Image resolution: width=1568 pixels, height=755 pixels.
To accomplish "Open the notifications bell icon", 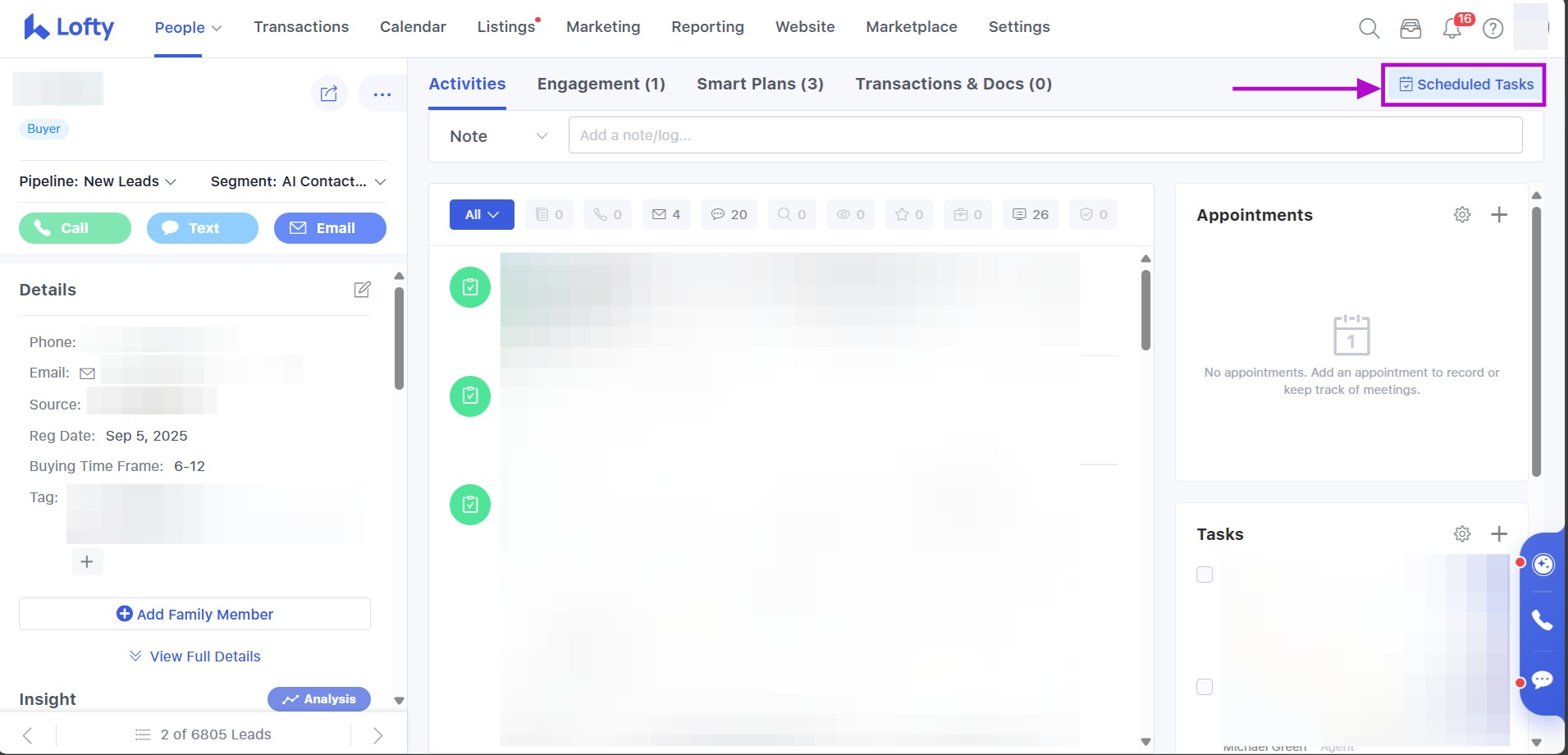I will 1451,29.
